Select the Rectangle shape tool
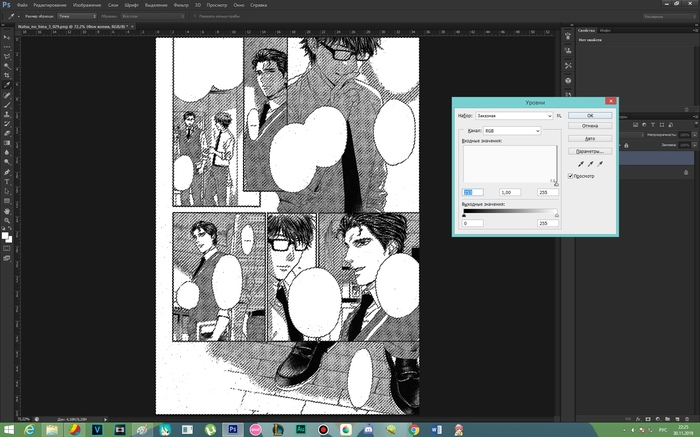This screenshot has height=437, width=700. pyautogui.click(x=7, y=201)
